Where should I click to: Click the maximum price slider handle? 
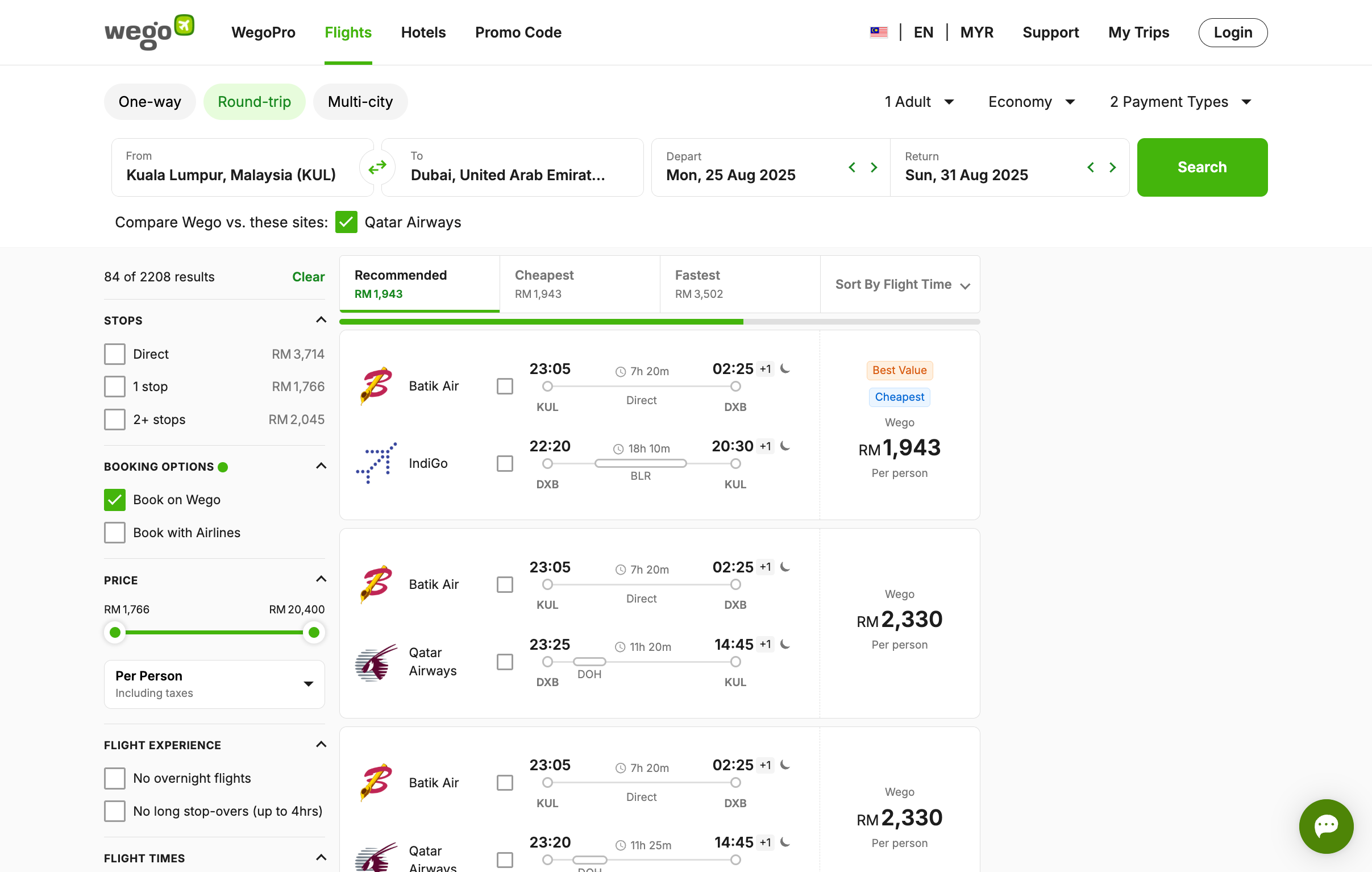[x=314, y=632]
